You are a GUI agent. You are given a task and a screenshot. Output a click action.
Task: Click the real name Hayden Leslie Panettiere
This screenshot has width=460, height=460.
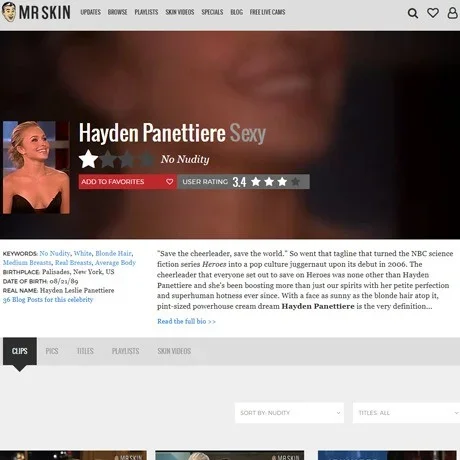77,290
